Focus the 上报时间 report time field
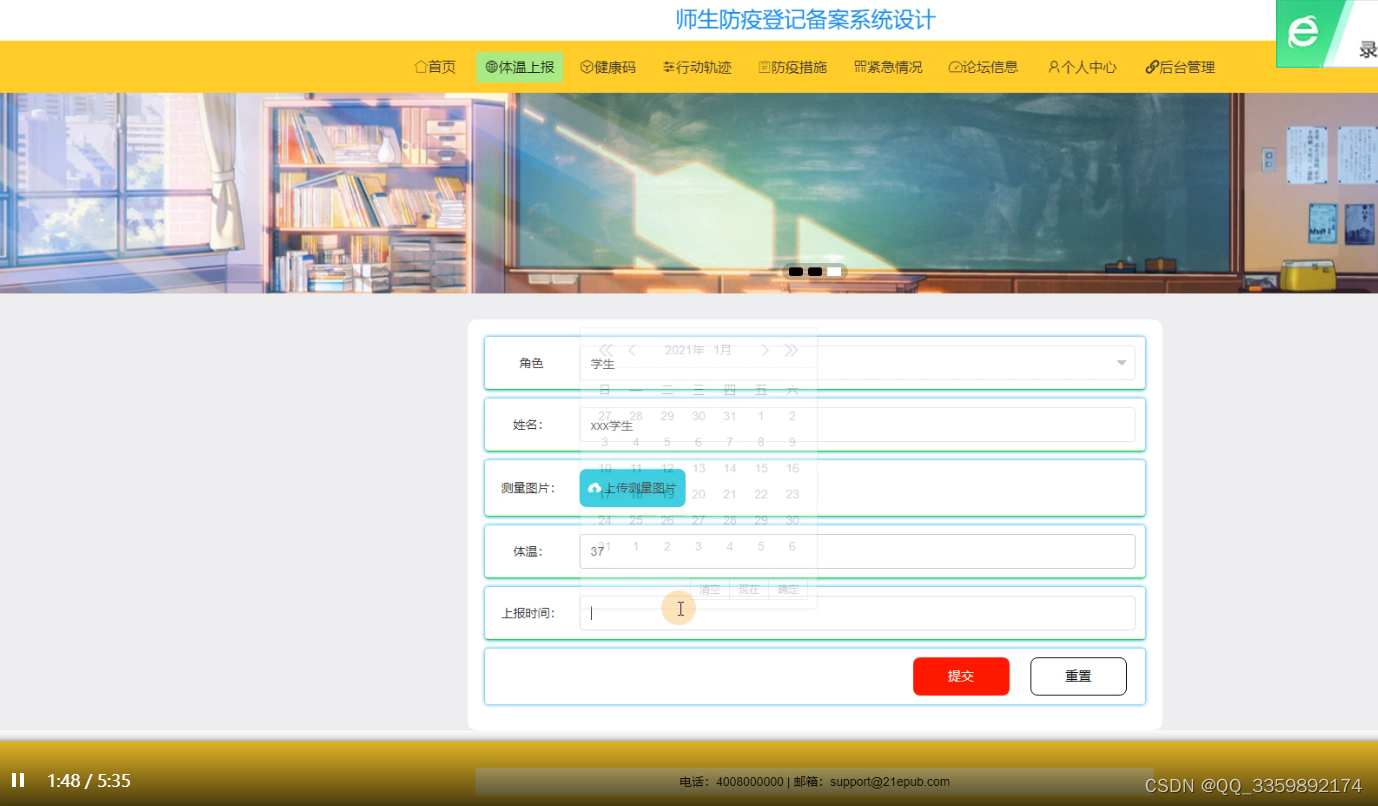The width and height of the screenshot is (1378, 806). point(857,613)
